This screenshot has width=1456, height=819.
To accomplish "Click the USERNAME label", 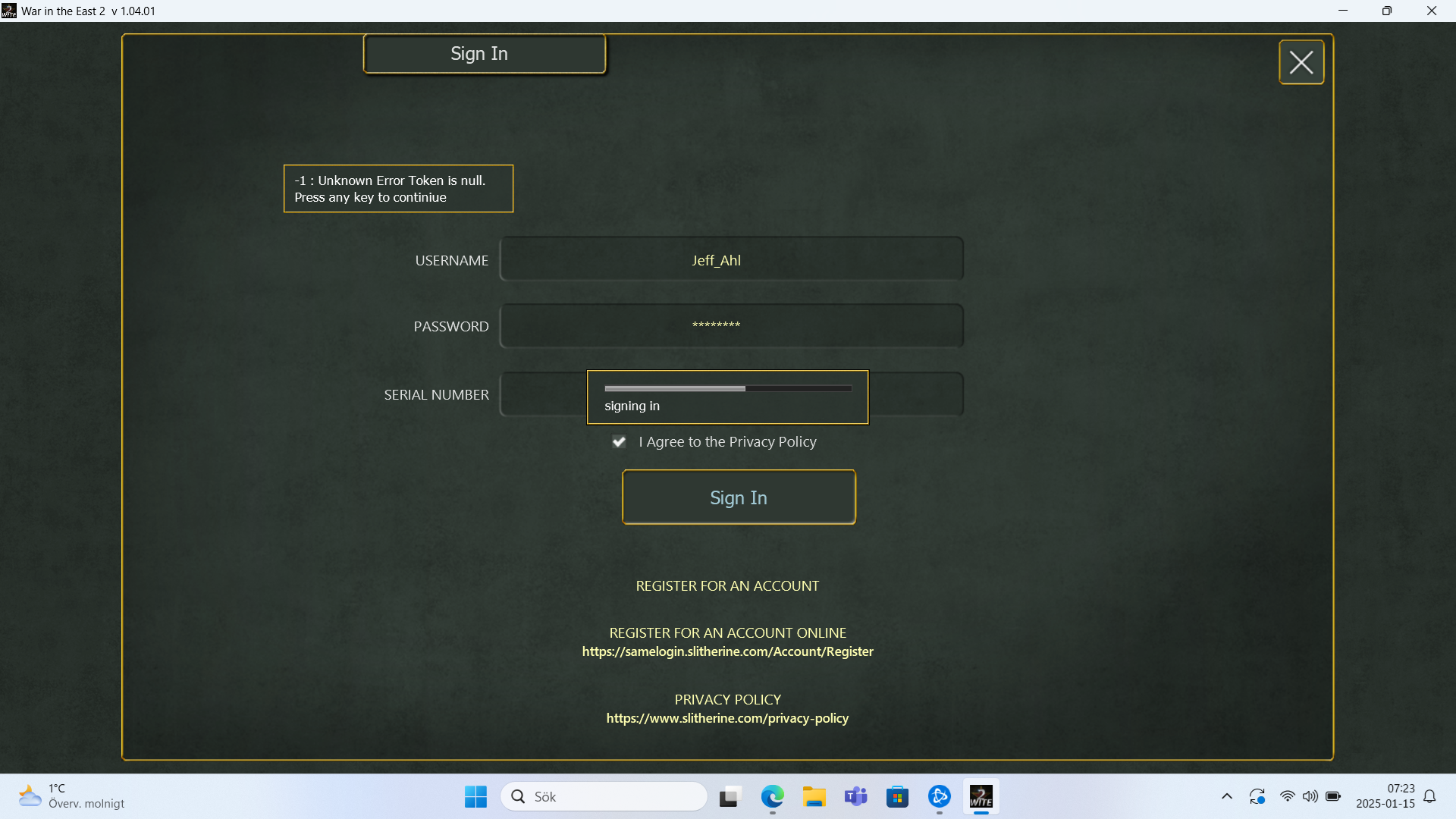I will (452, 260).
